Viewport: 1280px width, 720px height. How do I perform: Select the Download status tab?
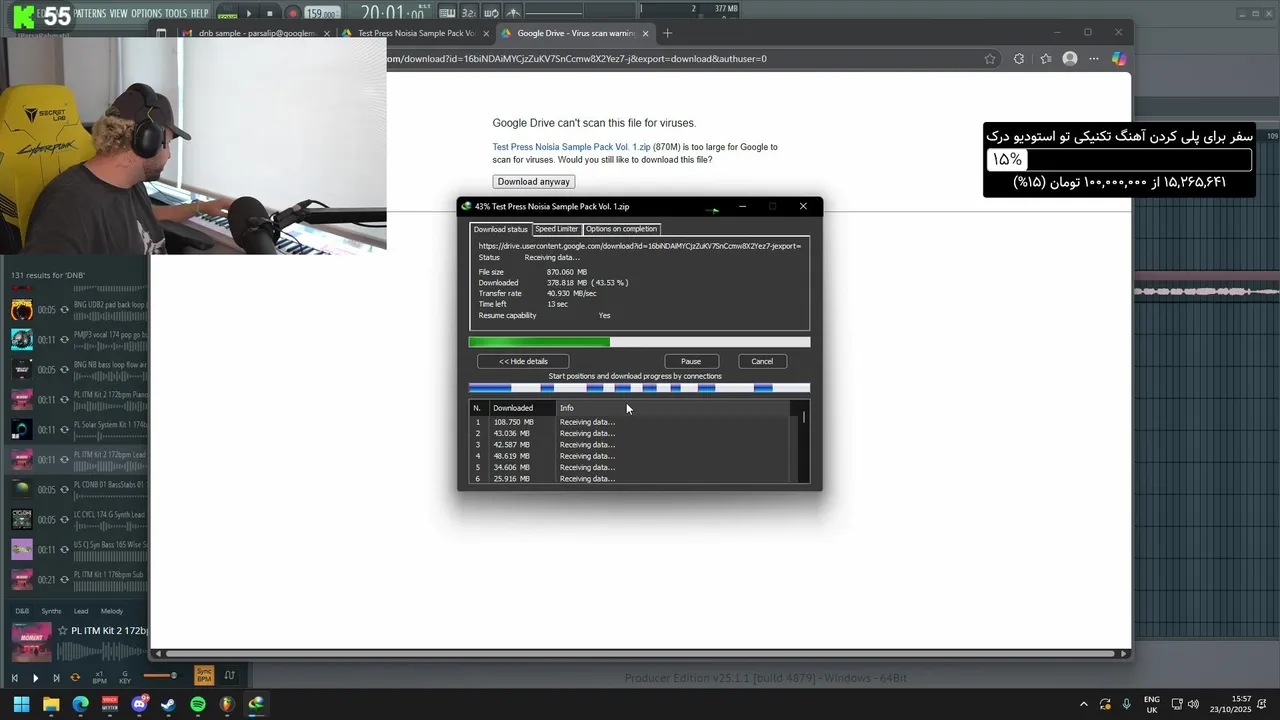500,229
